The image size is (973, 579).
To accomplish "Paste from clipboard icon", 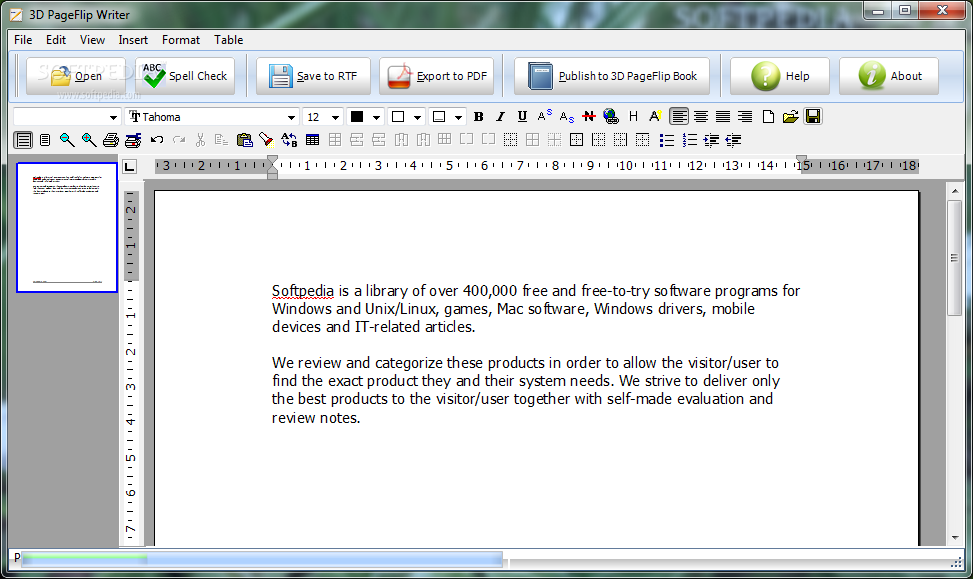I will pyautogui.click(x=244, y=140).
